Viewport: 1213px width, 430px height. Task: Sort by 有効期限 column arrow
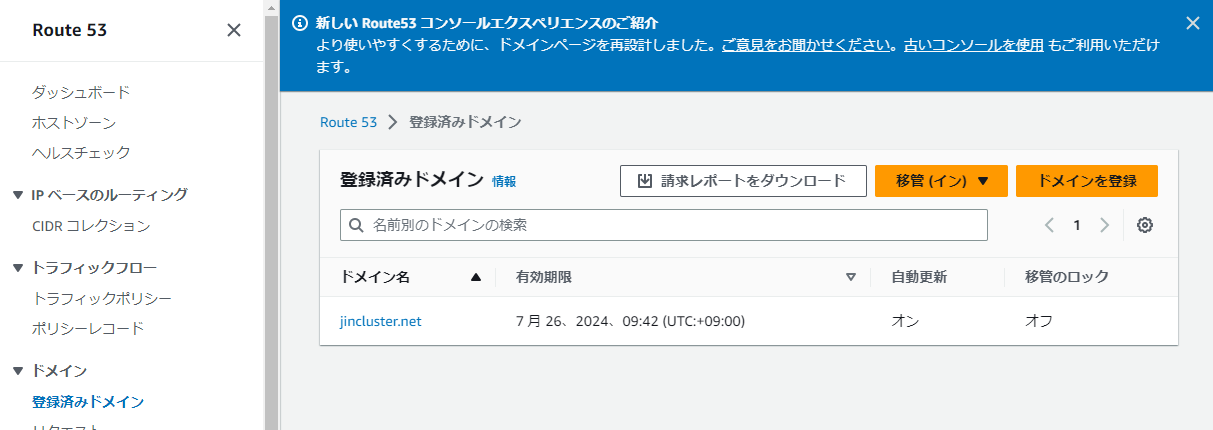[x=851, y=277]
